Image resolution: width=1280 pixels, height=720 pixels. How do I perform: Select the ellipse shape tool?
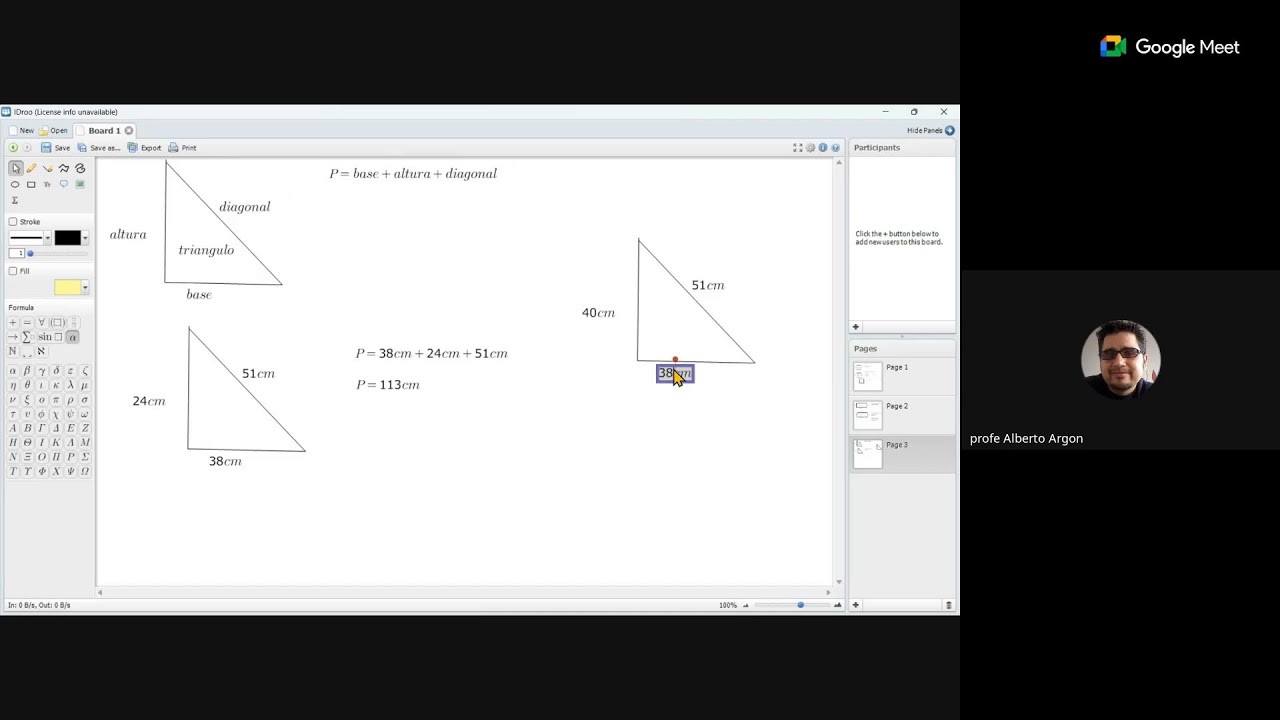(15, 185)
